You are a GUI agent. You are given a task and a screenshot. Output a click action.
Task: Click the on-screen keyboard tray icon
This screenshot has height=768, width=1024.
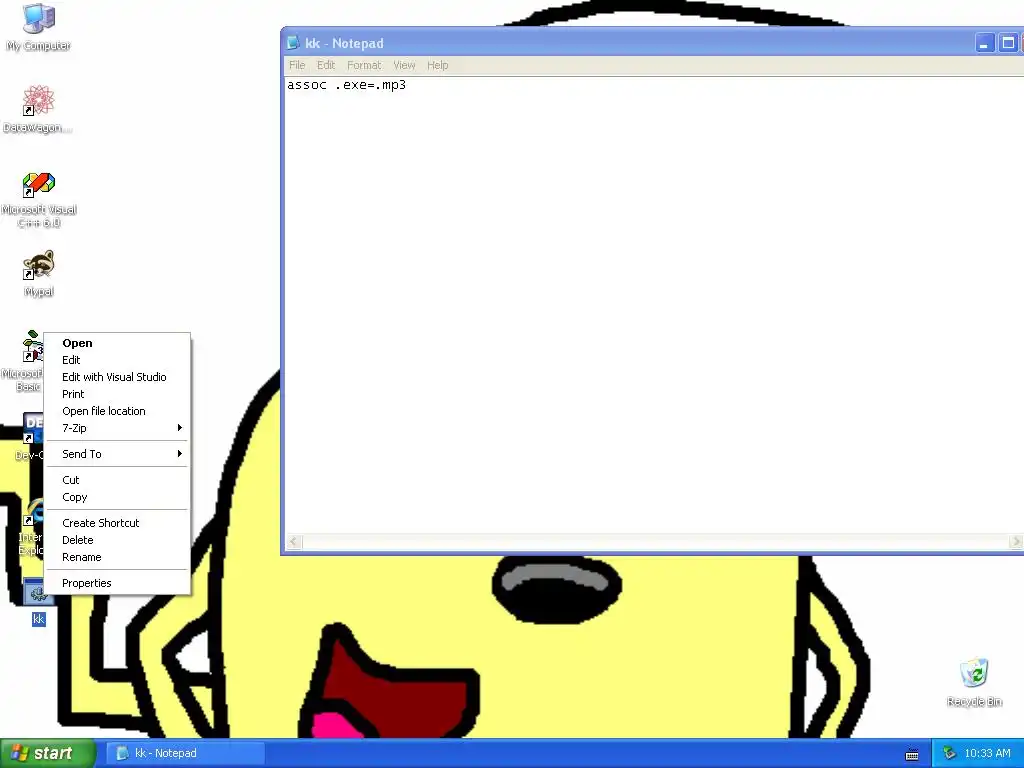pyautogui.click(x=912, y=754)
